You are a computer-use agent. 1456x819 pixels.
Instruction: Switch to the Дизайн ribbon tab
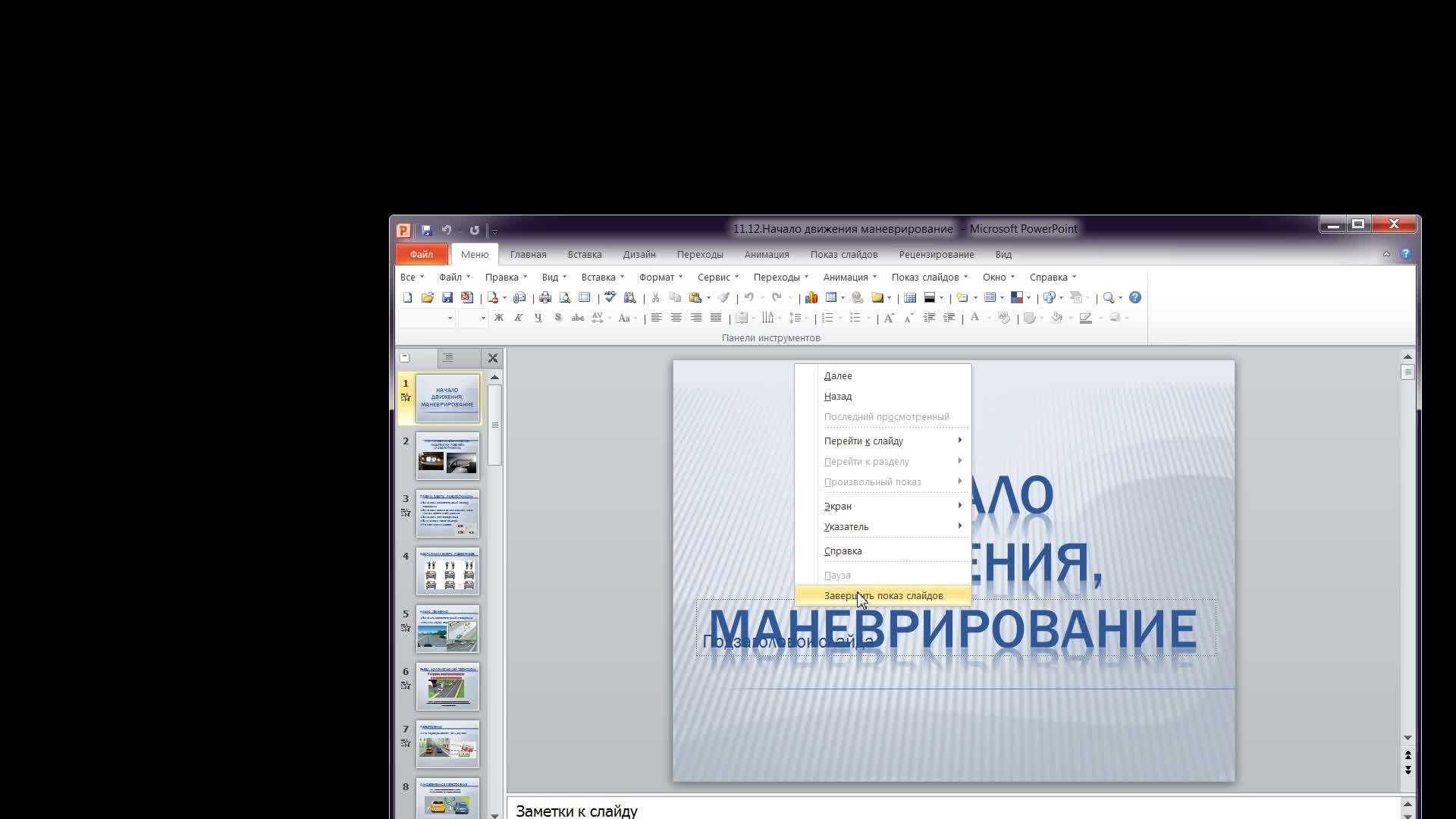pos(639,254)
